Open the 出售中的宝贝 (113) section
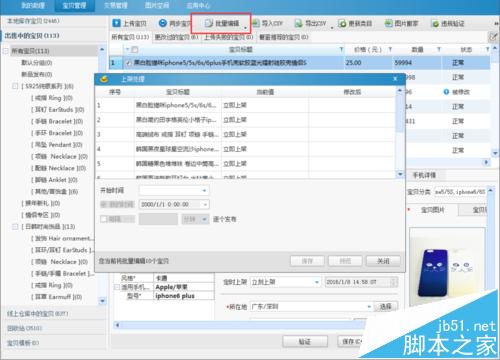The height and width of the screenshot is (360, 500). click(x=32, y=35)
